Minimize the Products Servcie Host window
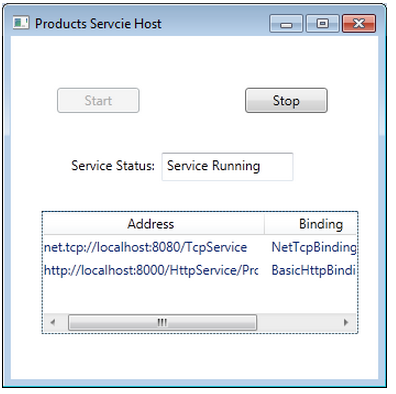 tap(286, 23)
